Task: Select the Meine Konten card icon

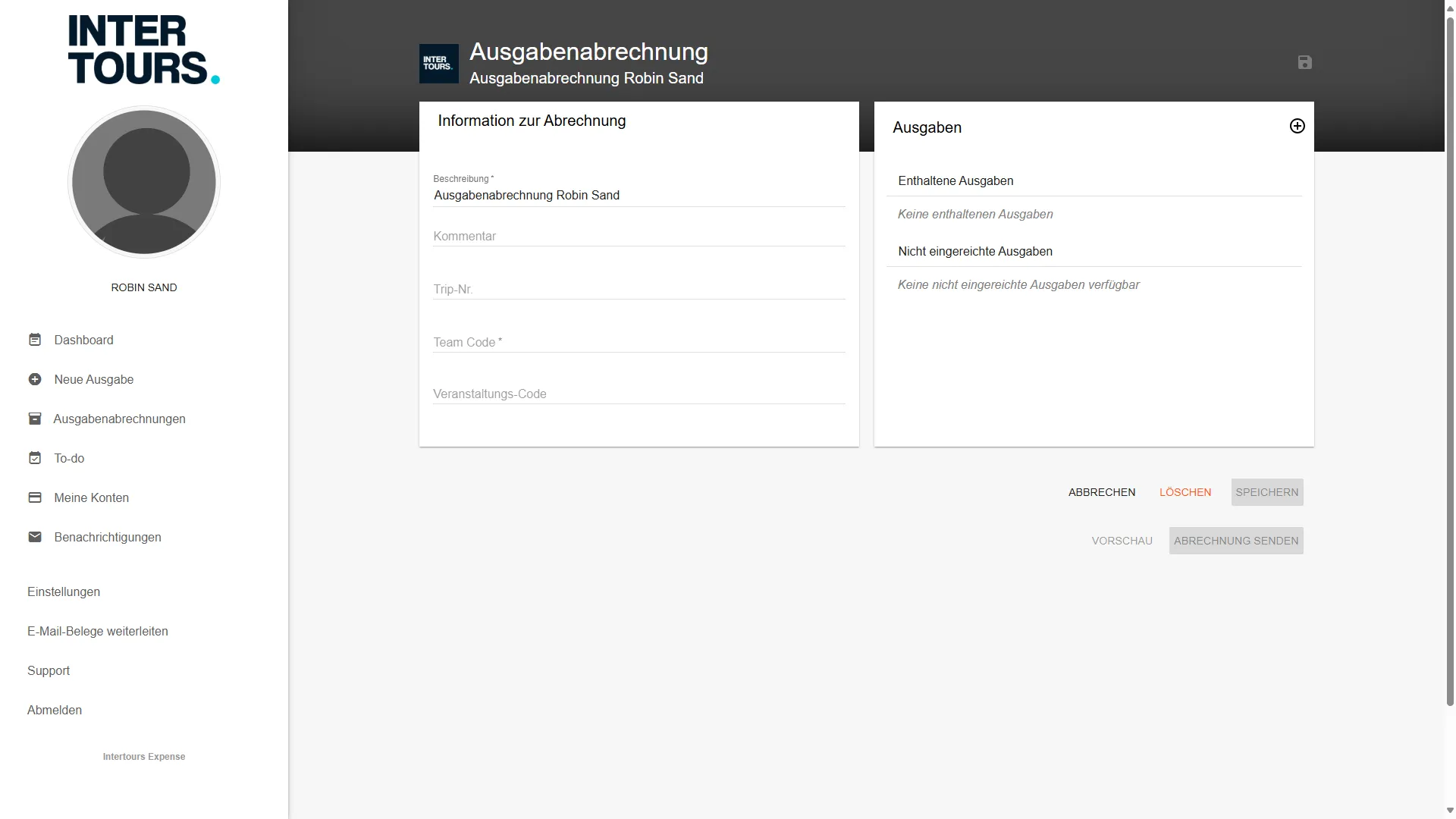Action: pos(35,497)
